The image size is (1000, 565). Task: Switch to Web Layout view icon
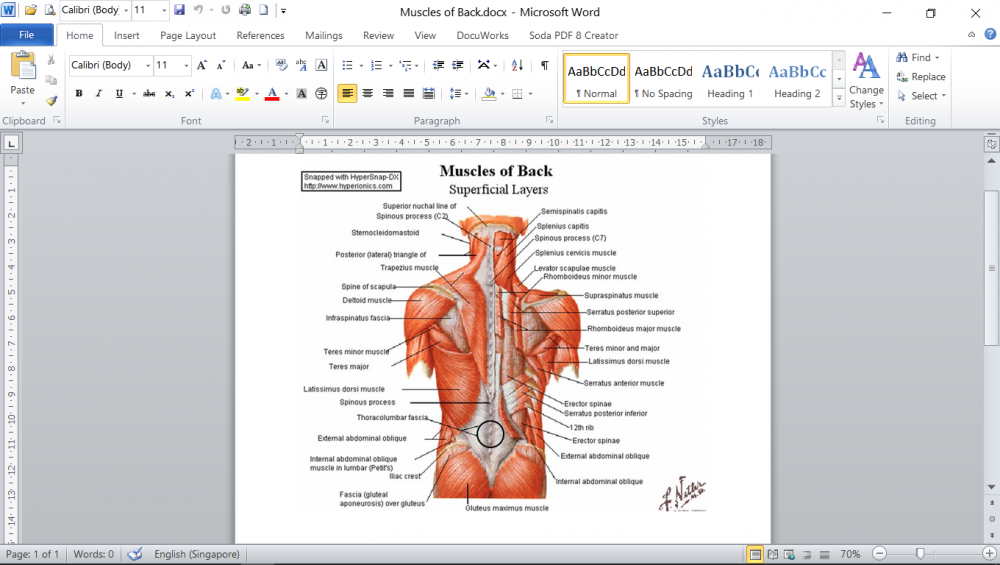pyautogui.click(x=790, y=555)
